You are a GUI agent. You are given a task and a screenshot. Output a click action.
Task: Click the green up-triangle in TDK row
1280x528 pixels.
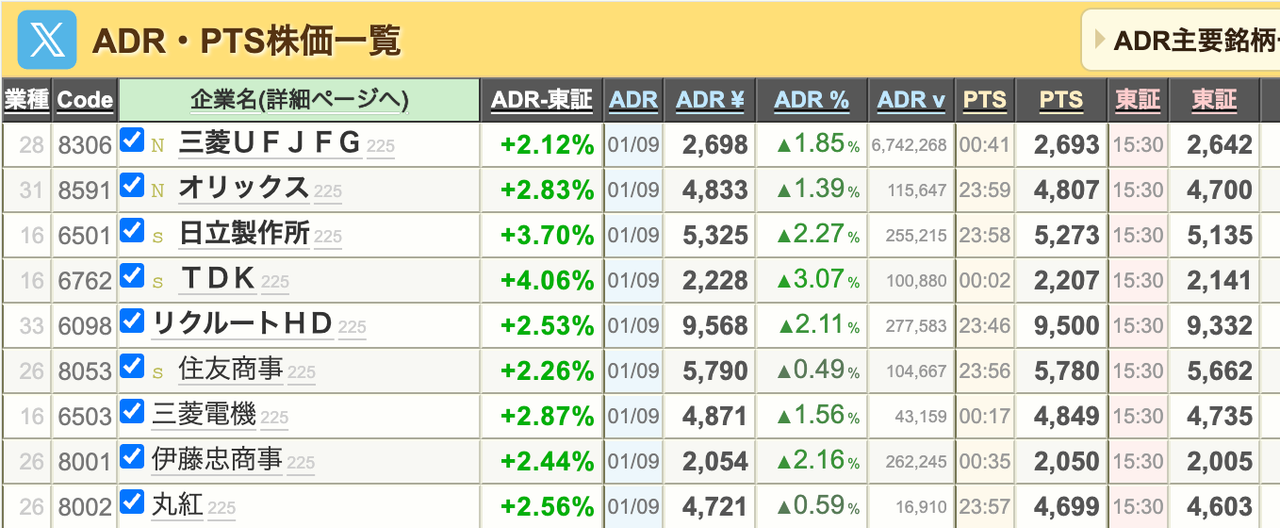(784, 281)
